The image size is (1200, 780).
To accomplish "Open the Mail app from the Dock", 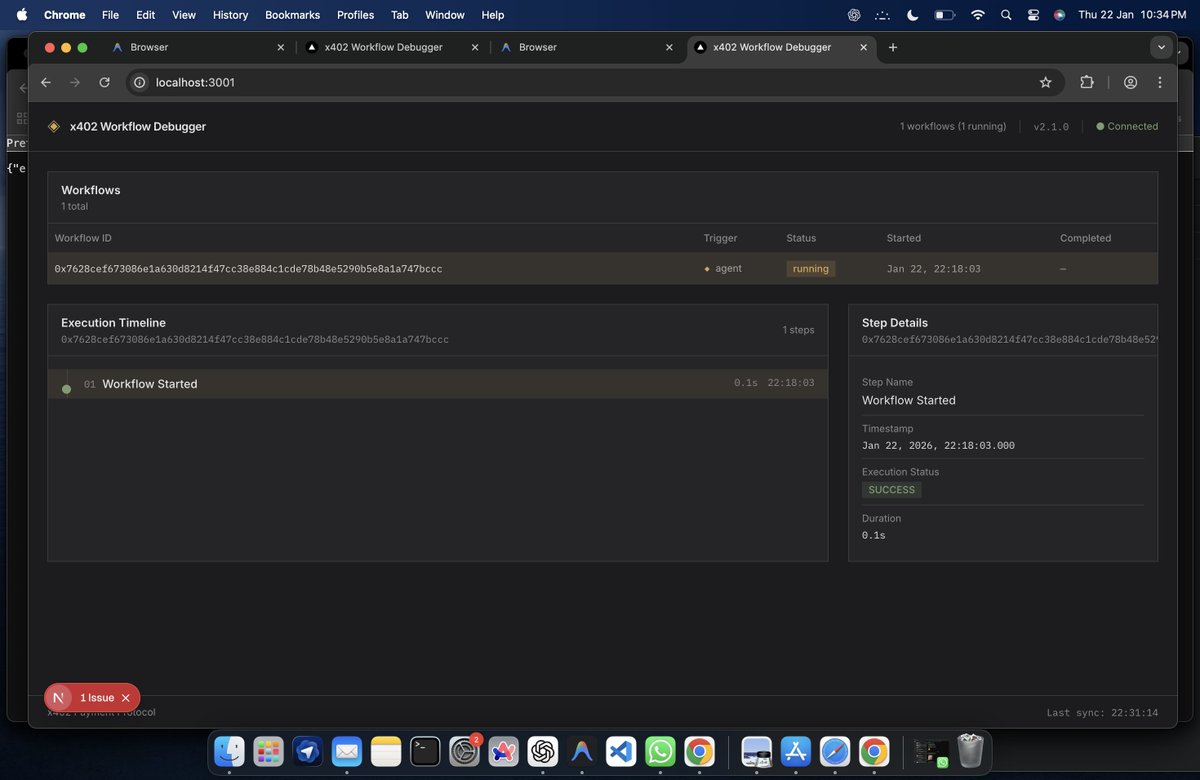I will pyautogui.click(x=347, y=751).
